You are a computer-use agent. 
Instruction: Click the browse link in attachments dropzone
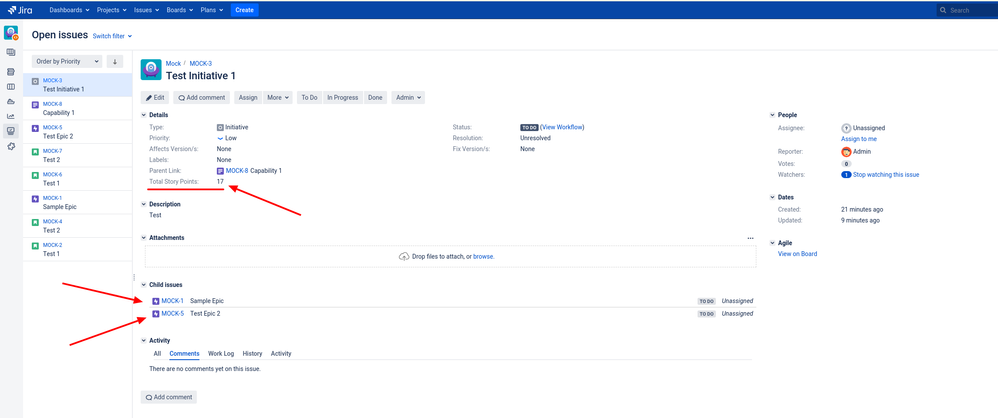[x=483, y=256]
